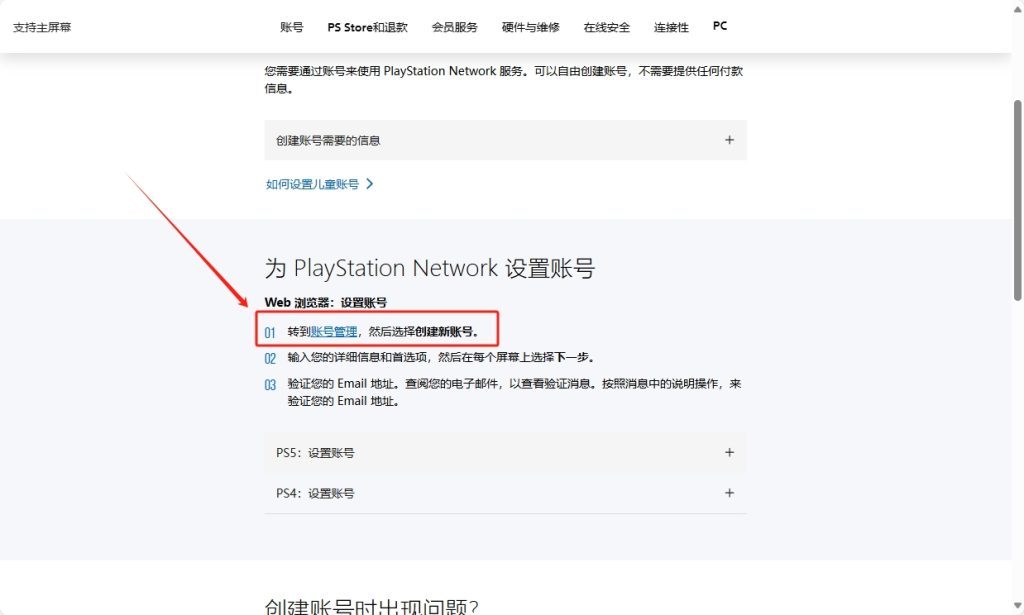The image size is (1024, 615).
Task: Open the 如何设置儿童账号 link
Action: (314, 184)
